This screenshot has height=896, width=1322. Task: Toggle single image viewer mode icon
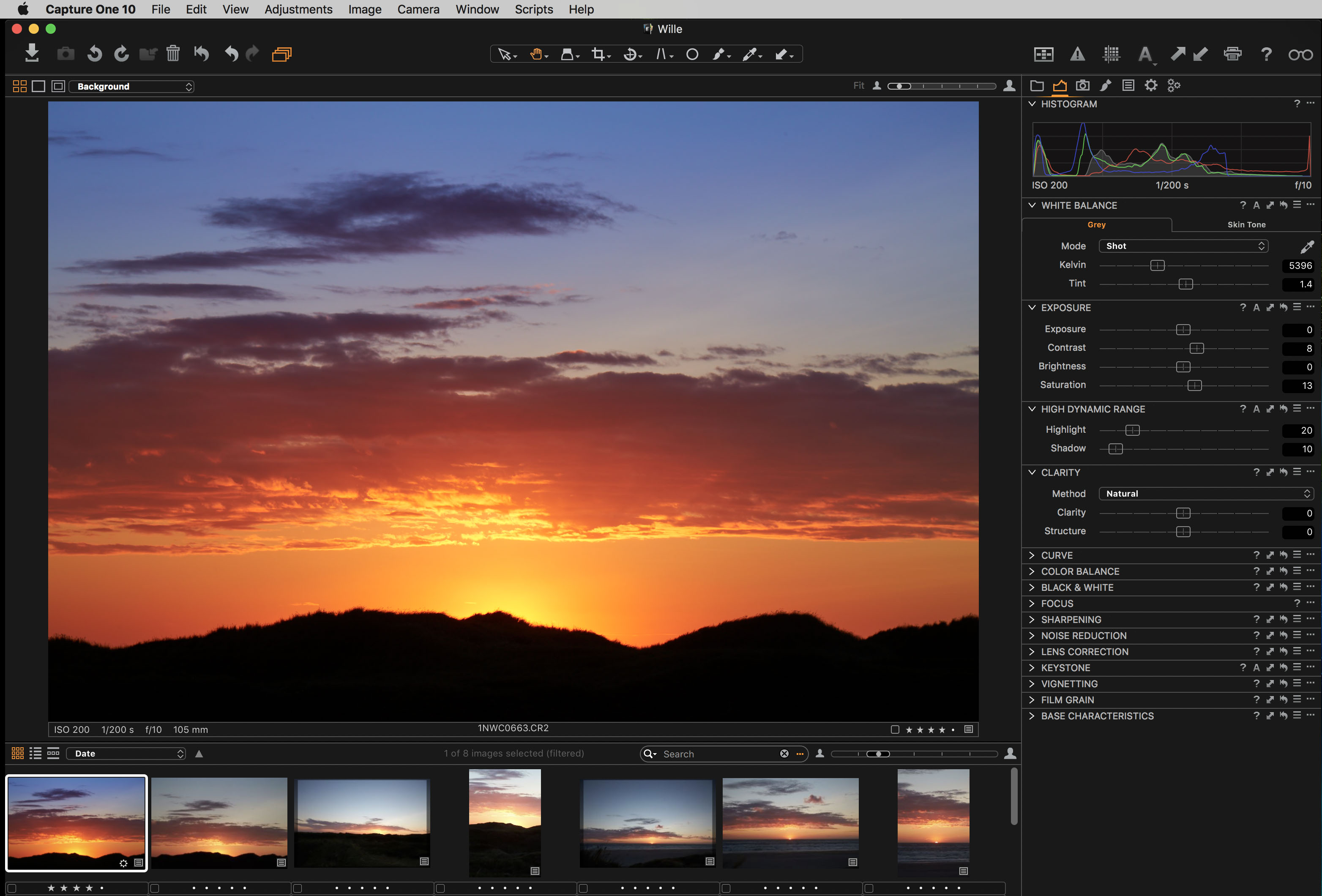[38, 86]
